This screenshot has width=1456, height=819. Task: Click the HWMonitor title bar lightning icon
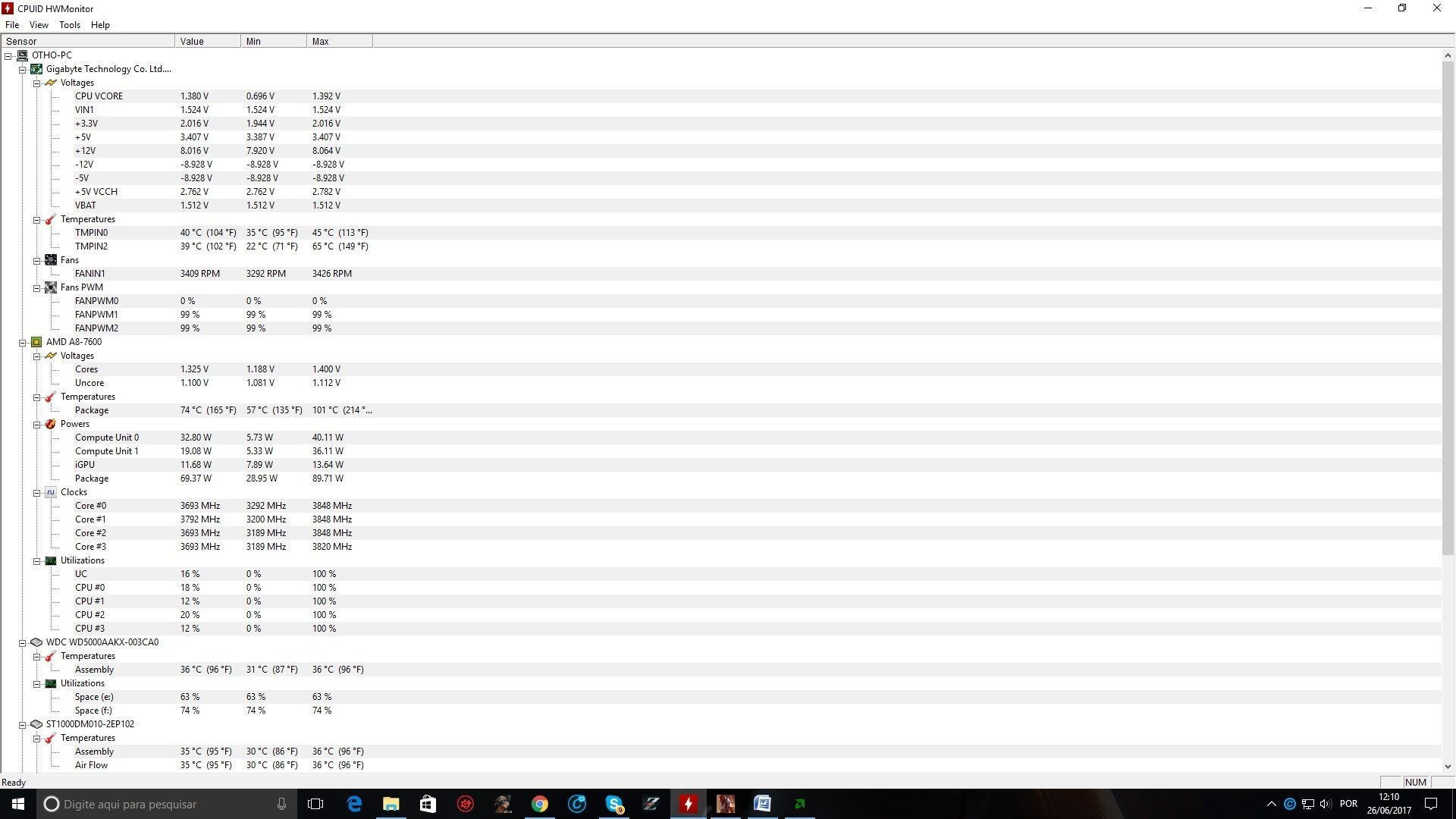pos(8,8)
